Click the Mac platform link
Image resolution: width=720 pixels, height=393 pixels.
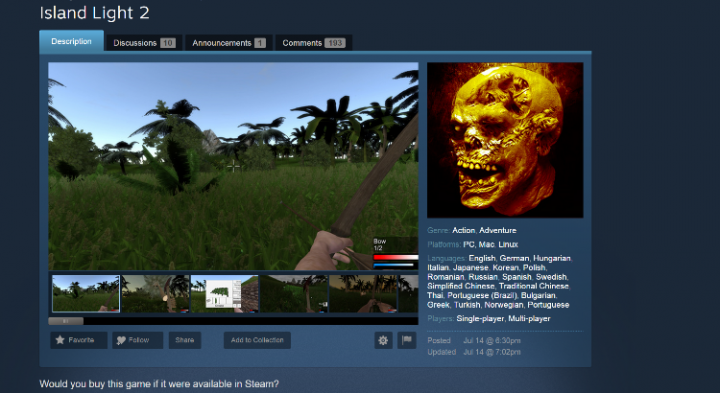coord(486,245)
